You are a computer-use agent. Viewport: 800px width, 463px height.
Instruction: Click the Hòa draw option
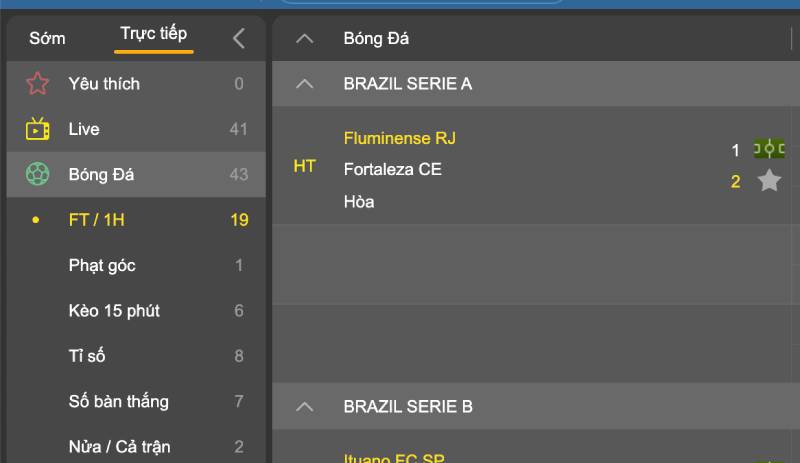pyautogui.click(x=359, y=201)
